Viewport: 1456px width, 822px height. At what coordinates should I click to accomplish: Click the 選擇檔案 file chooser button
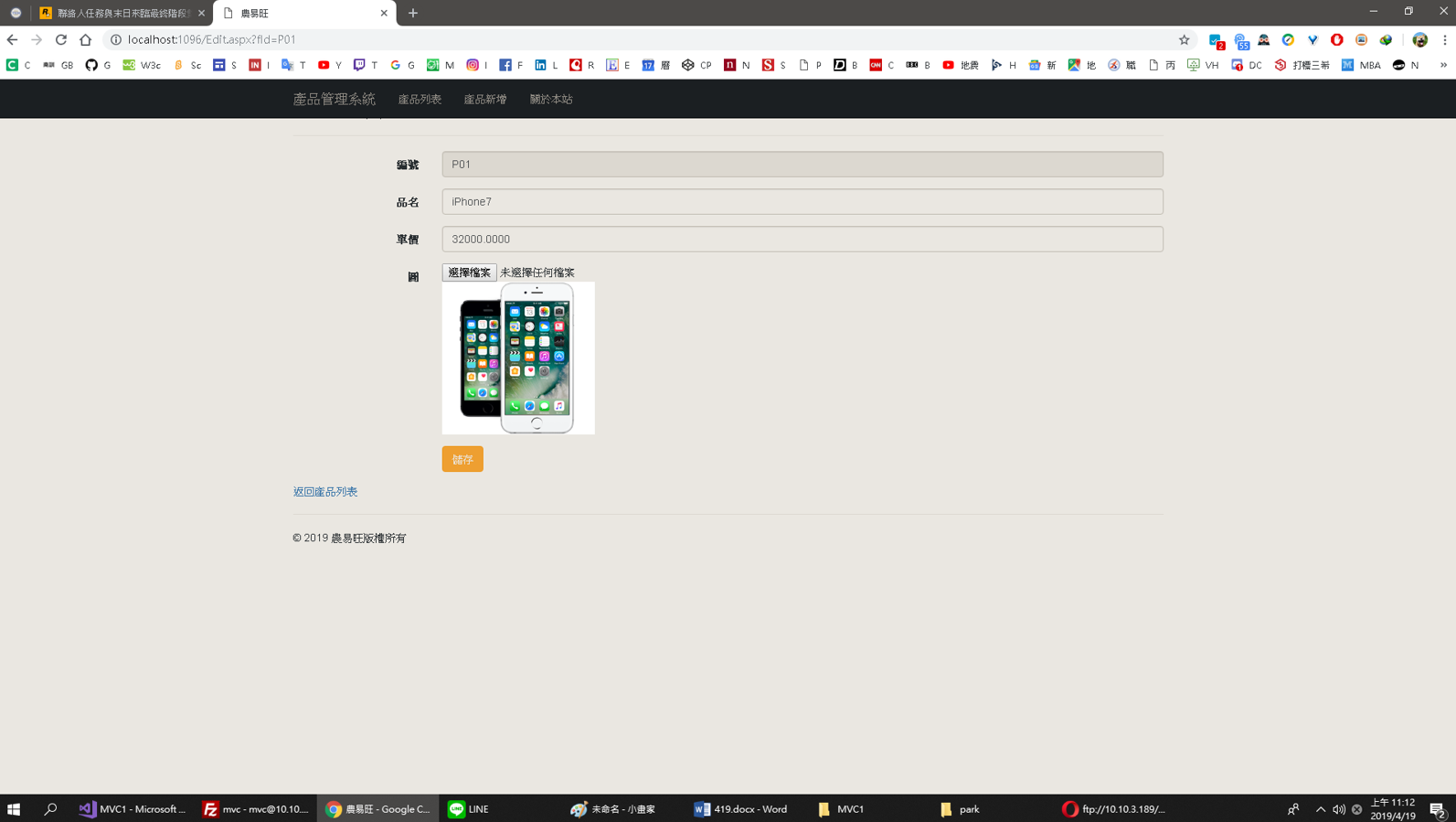[470, 272]
